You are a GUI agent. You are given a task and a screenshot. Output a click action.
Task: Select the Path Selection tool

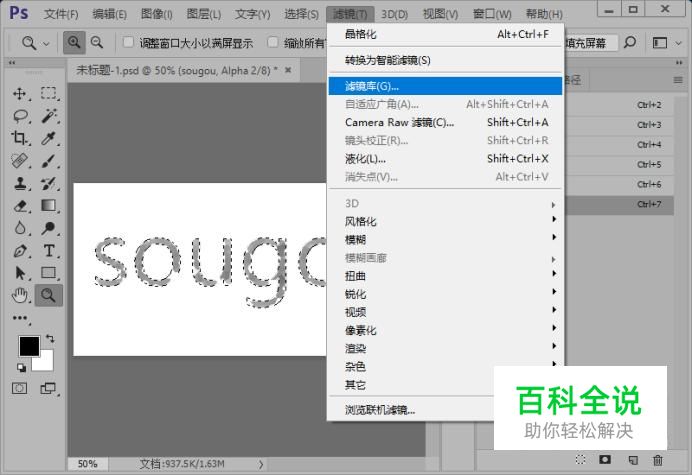click(19, 273)
